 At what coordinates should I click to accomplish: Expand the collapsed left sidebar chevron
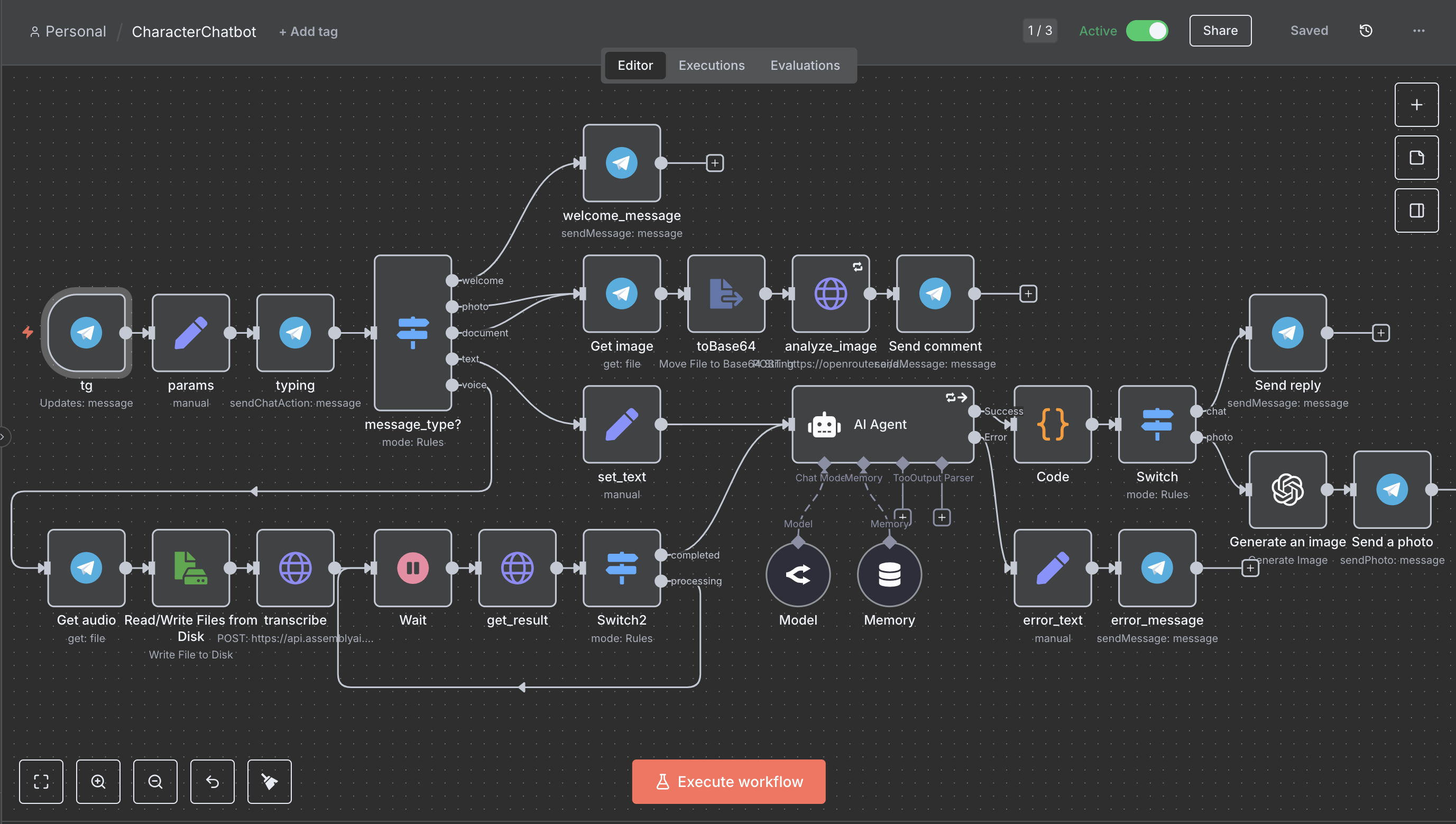(3, 436)
